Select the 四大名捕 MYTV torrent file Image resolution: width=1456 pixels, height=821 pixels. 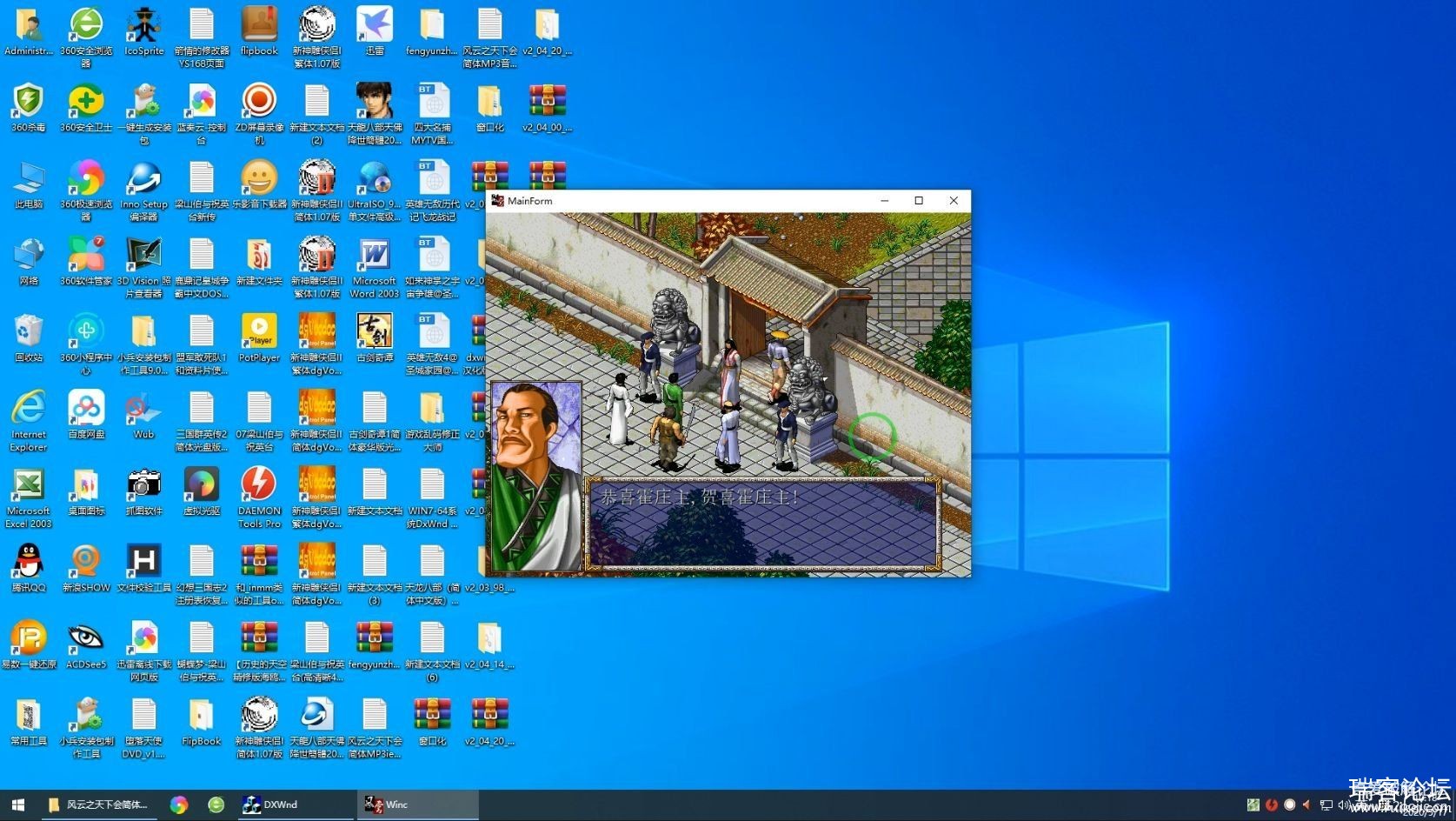tap(432, 114)
